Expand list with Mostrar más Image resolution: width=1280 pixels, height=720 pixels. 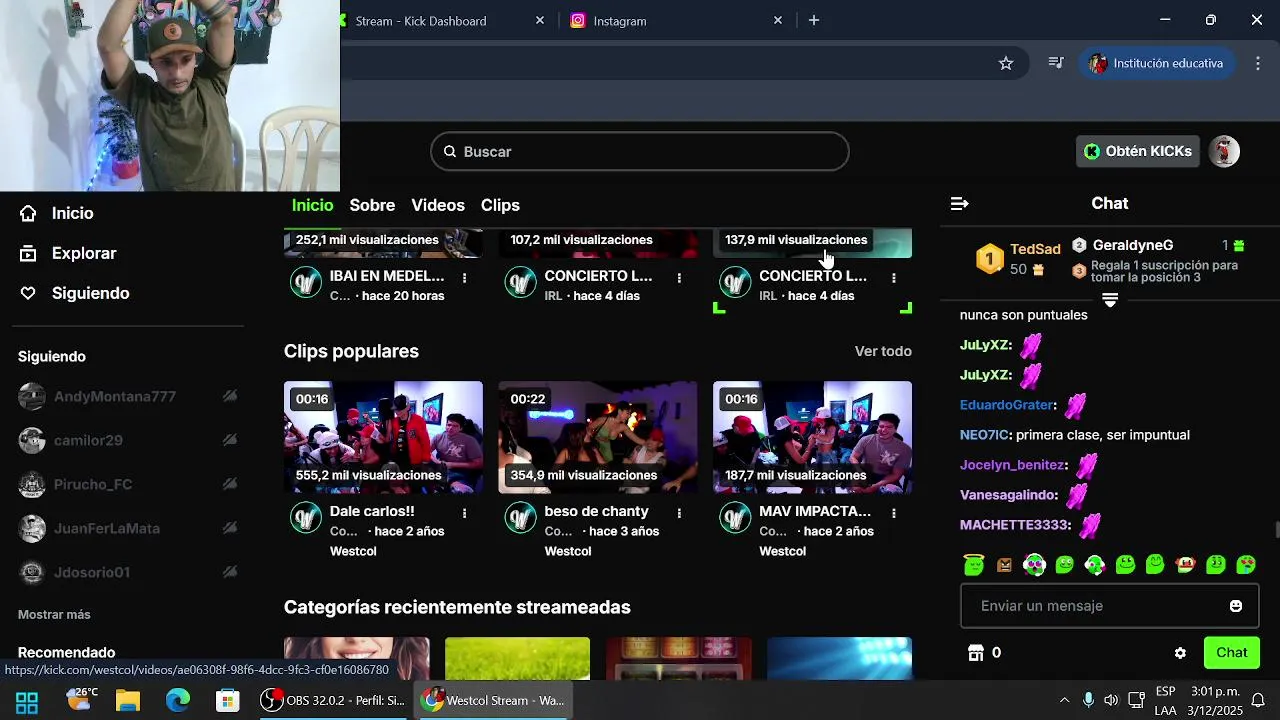click(x=54, y=615)
